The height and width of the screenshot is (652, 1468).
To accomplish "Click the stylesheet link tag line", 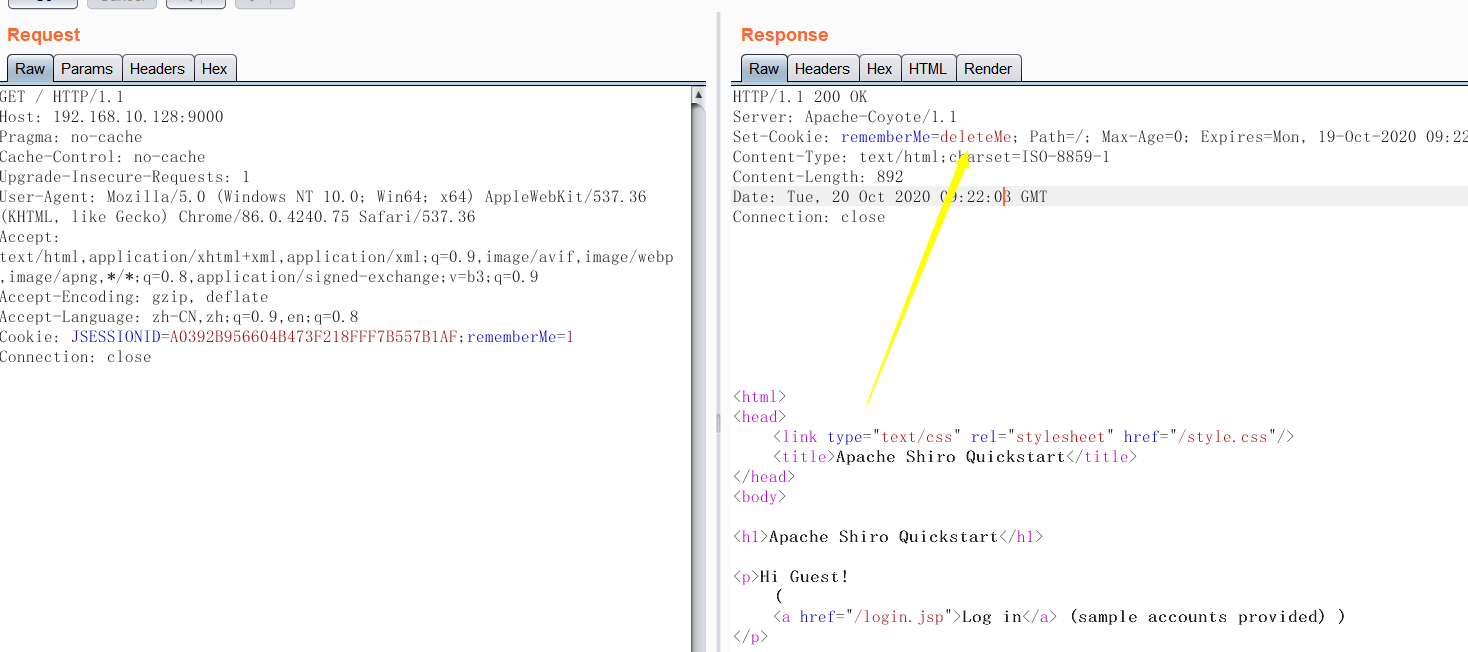I will tap(1034, 437).
